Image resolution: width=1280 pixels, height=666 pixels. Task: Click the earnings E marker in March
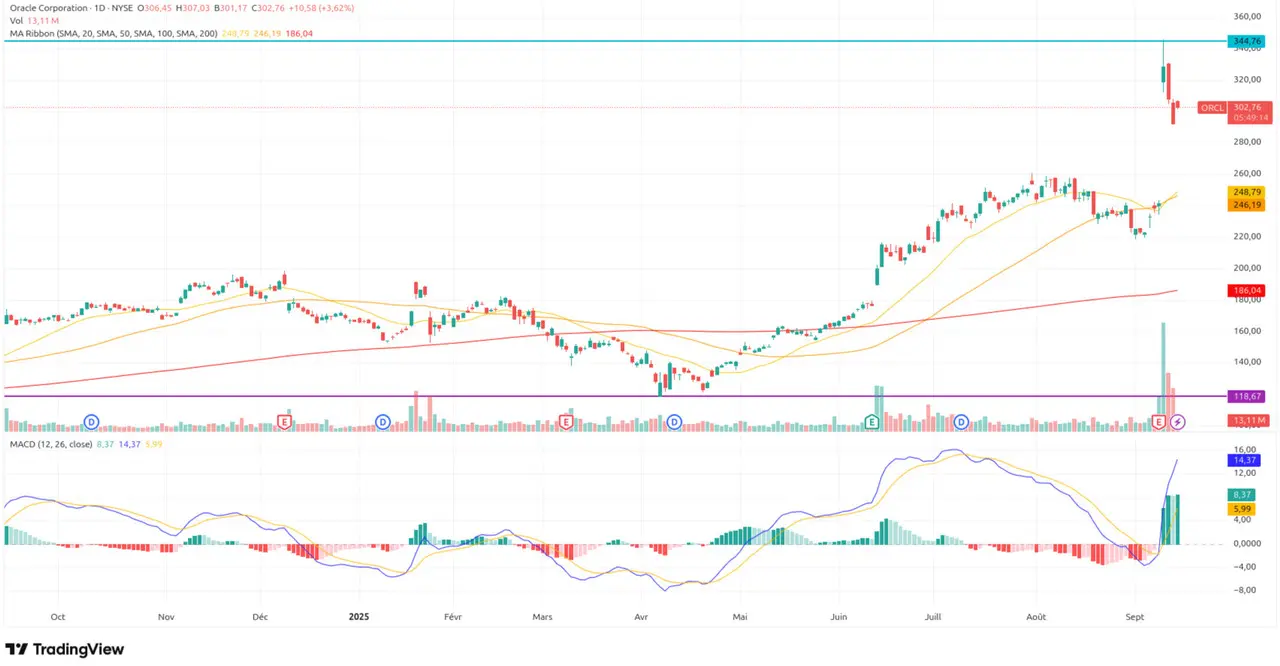tap(566, 422)
